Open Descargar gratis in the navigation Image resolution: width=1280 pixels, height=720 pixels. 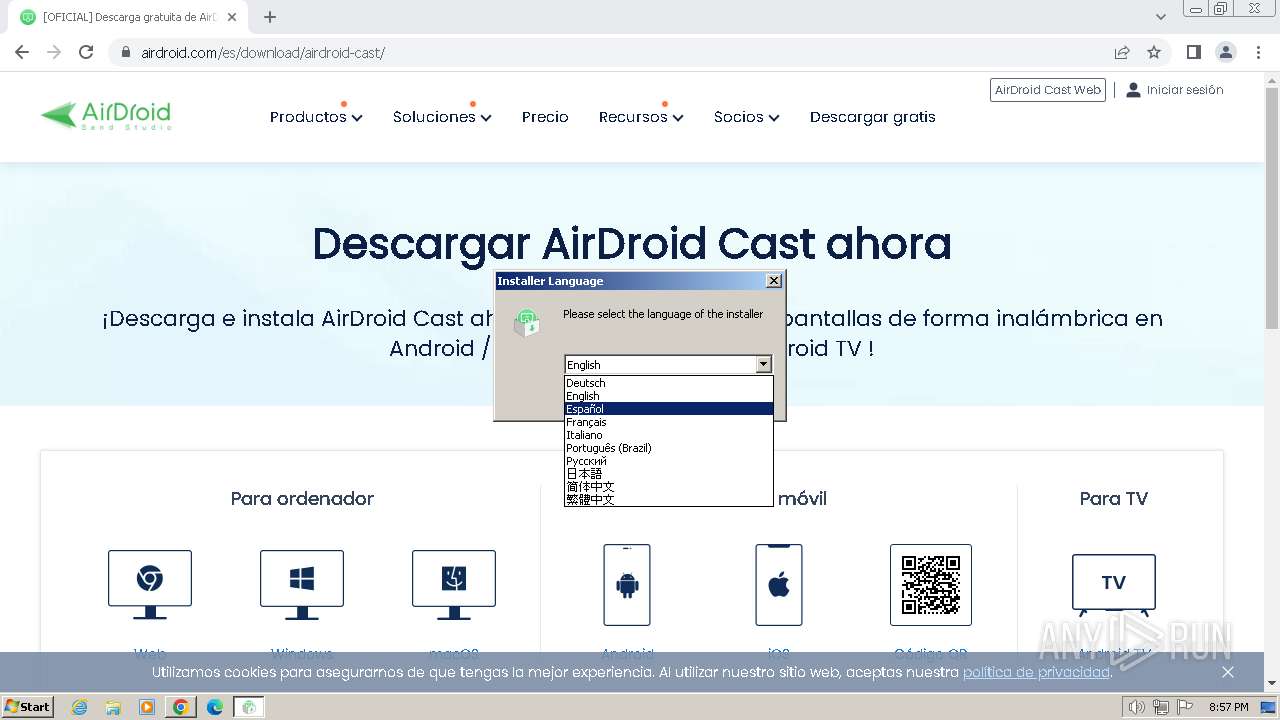(x=873, y=117)
